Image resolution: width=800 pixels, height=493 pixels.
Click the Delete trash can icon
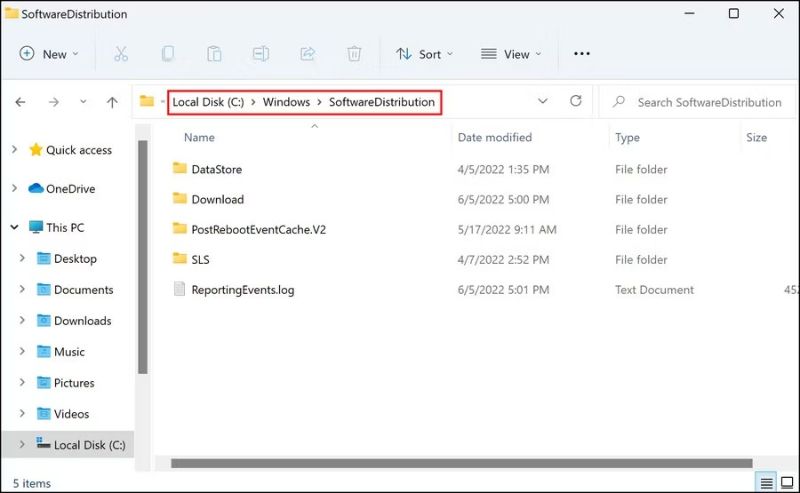(x=354, y=54)
